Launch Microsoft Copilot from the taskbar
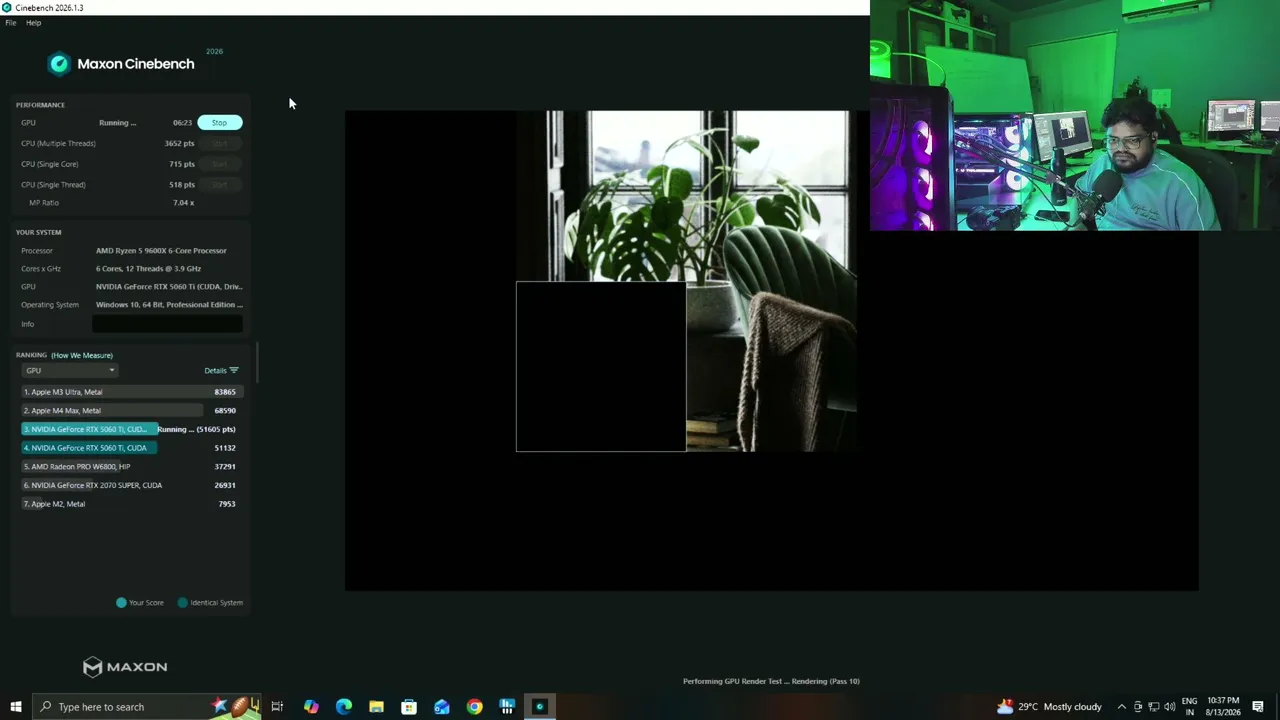The height and width of the screenshot is (720, 1280). pos(311,707)
